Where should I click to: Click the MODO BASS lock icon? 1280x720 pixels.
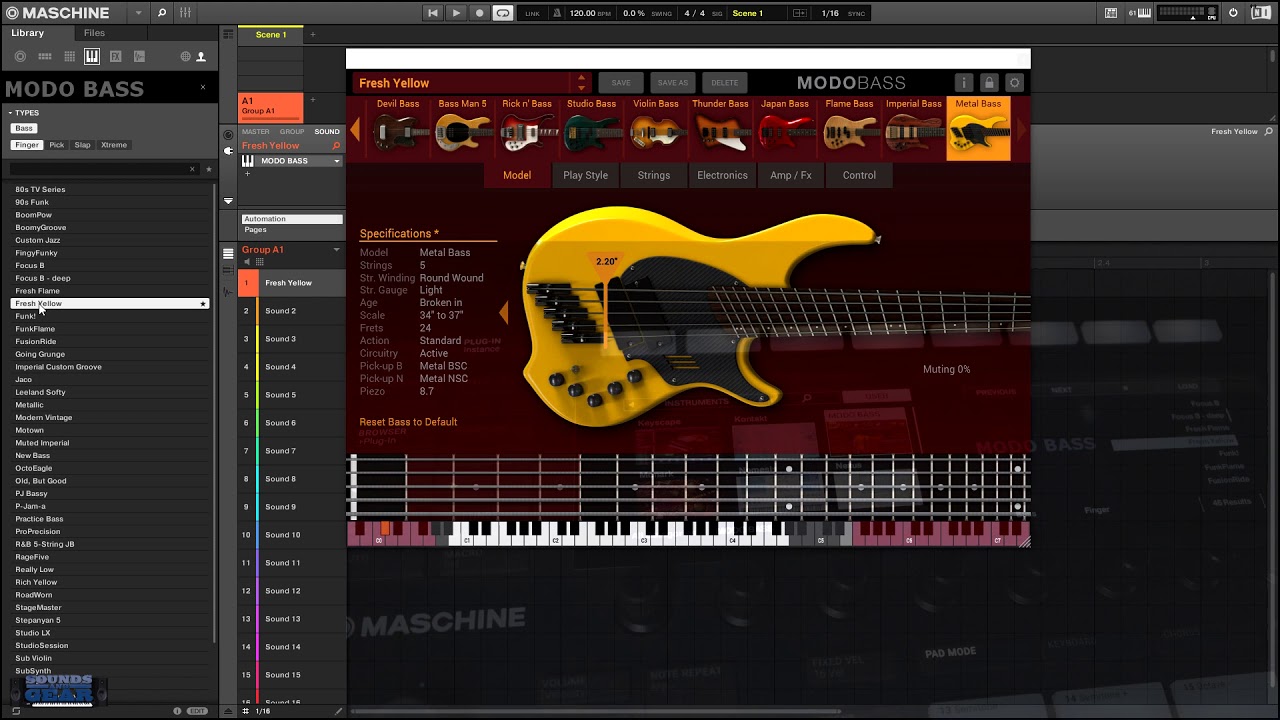pyautogui.click(x=989, y=83)
